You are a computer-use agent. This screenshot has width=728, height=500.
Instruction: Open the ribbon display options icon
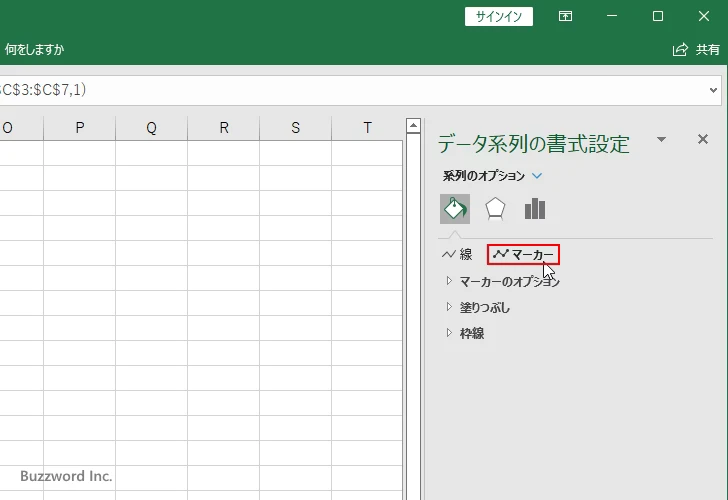click(x=565, y=16)
